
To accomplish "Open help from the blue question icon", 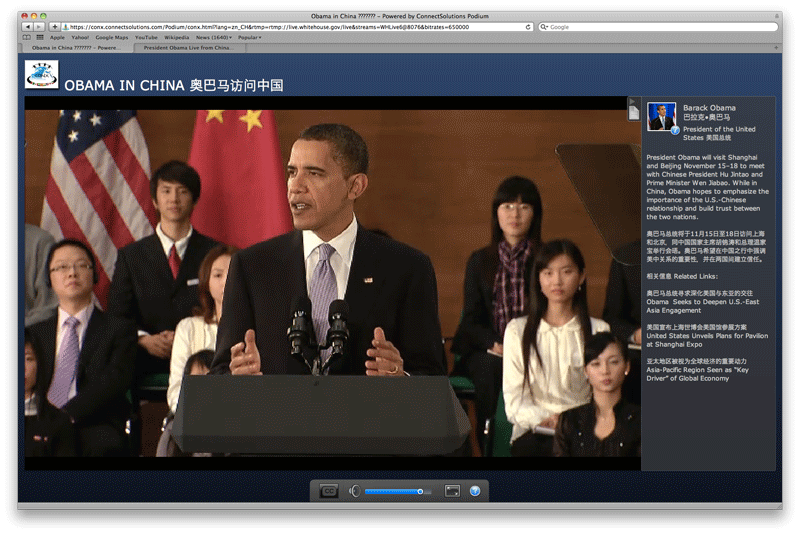I will (x=475, y=491).
